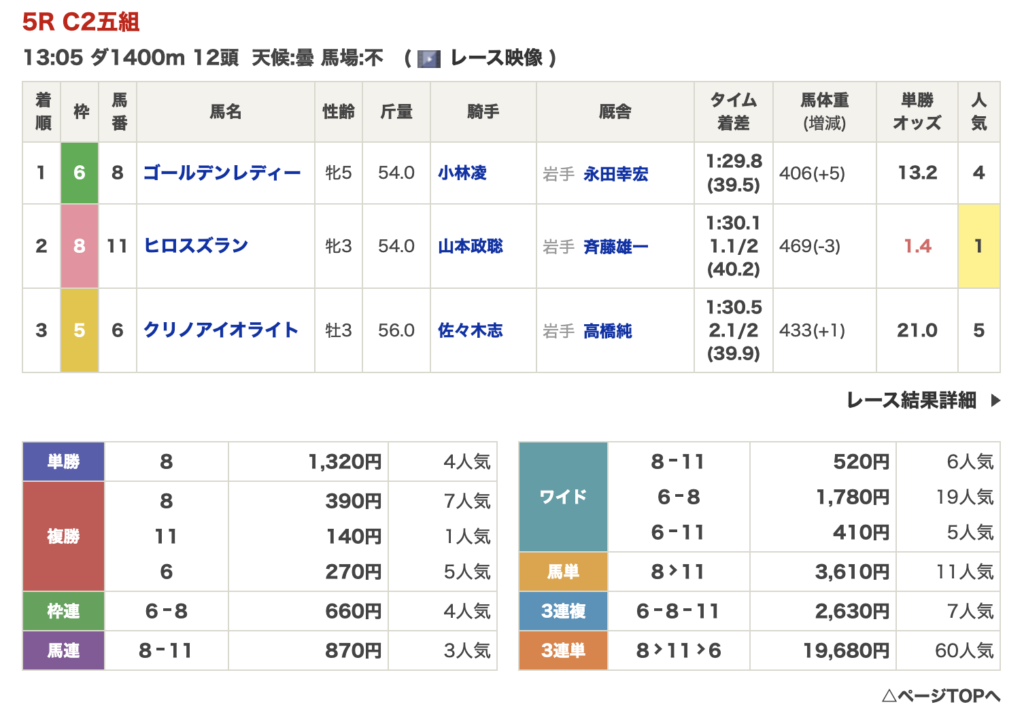This screenshot has width=1024, height=715.
Task: Open trainer 高橋純 page
Action: pyautogui.click(x=607, y=330)
